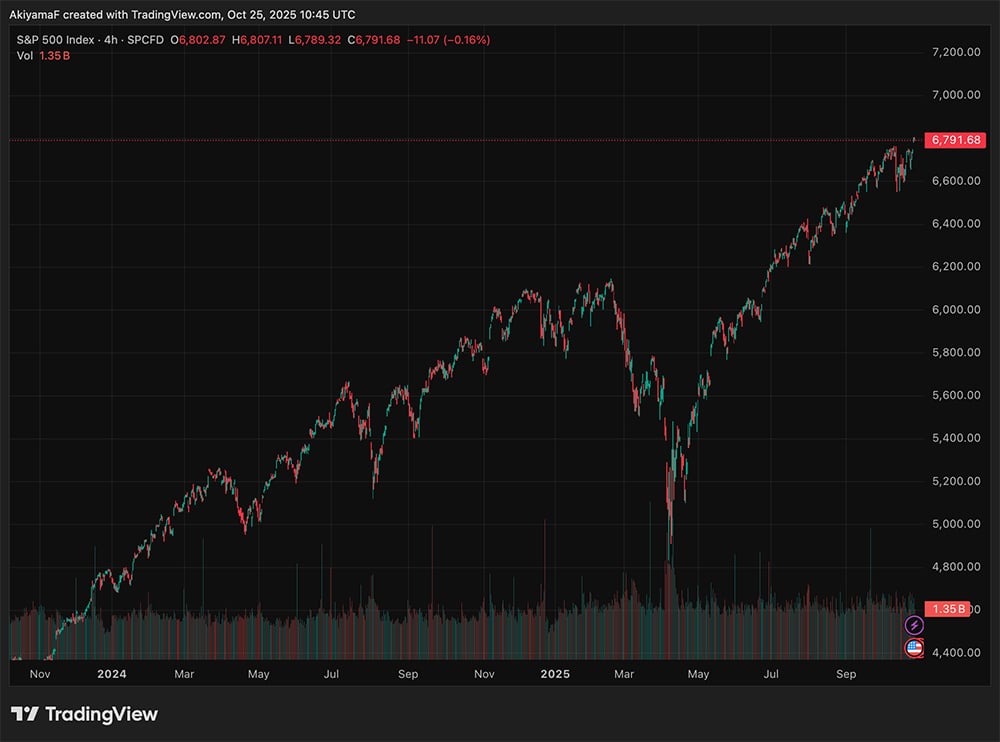Click the TradingView logo mark at bottom left
Image resolution: width=1000 pixels, height=742 pixels.
pos(25,714)
